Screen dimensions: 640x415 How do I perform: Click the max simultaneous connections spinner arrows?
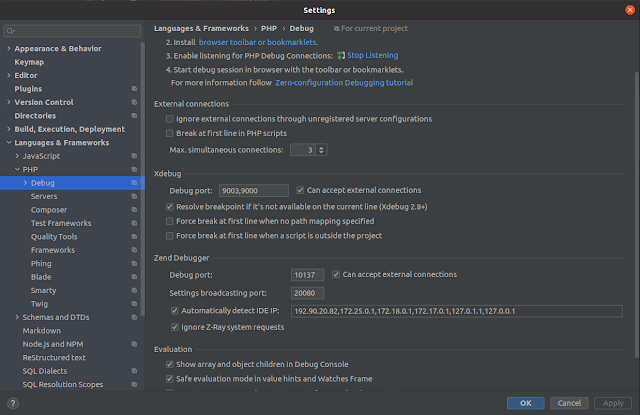pos(322,150)
